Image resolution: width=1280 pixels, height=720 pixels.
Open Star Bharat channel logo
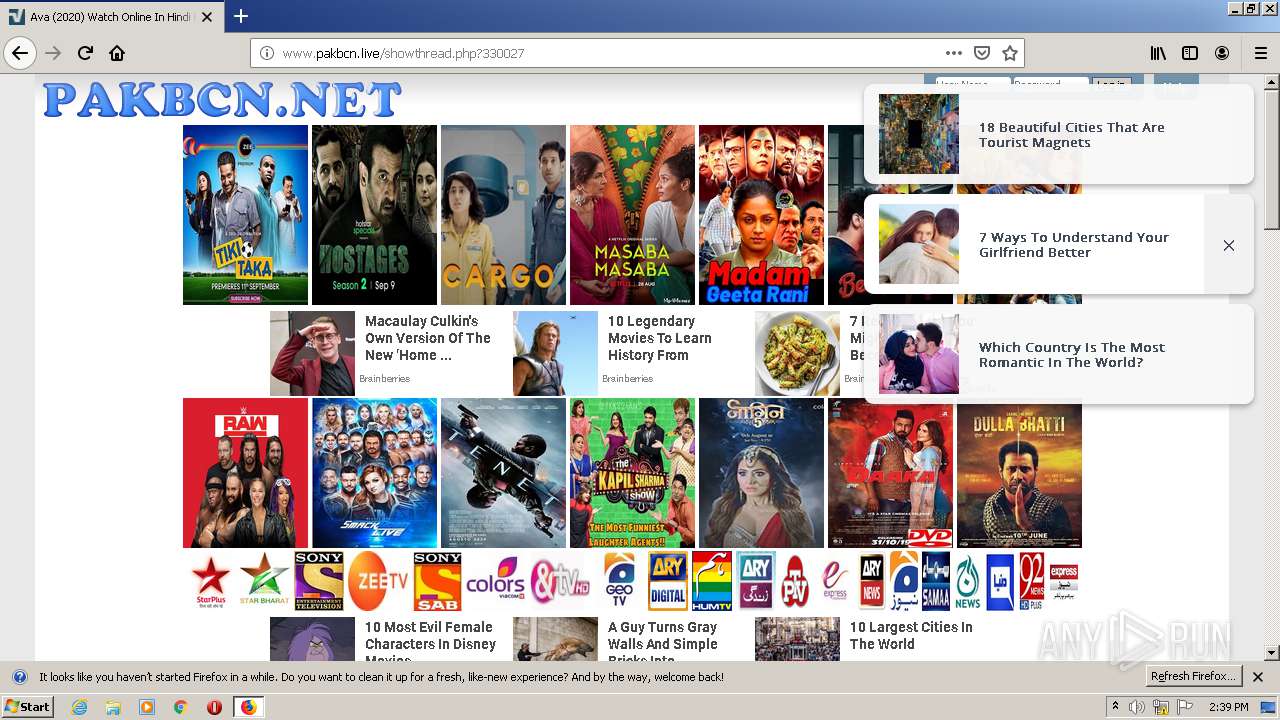click(x=264, y=581)
